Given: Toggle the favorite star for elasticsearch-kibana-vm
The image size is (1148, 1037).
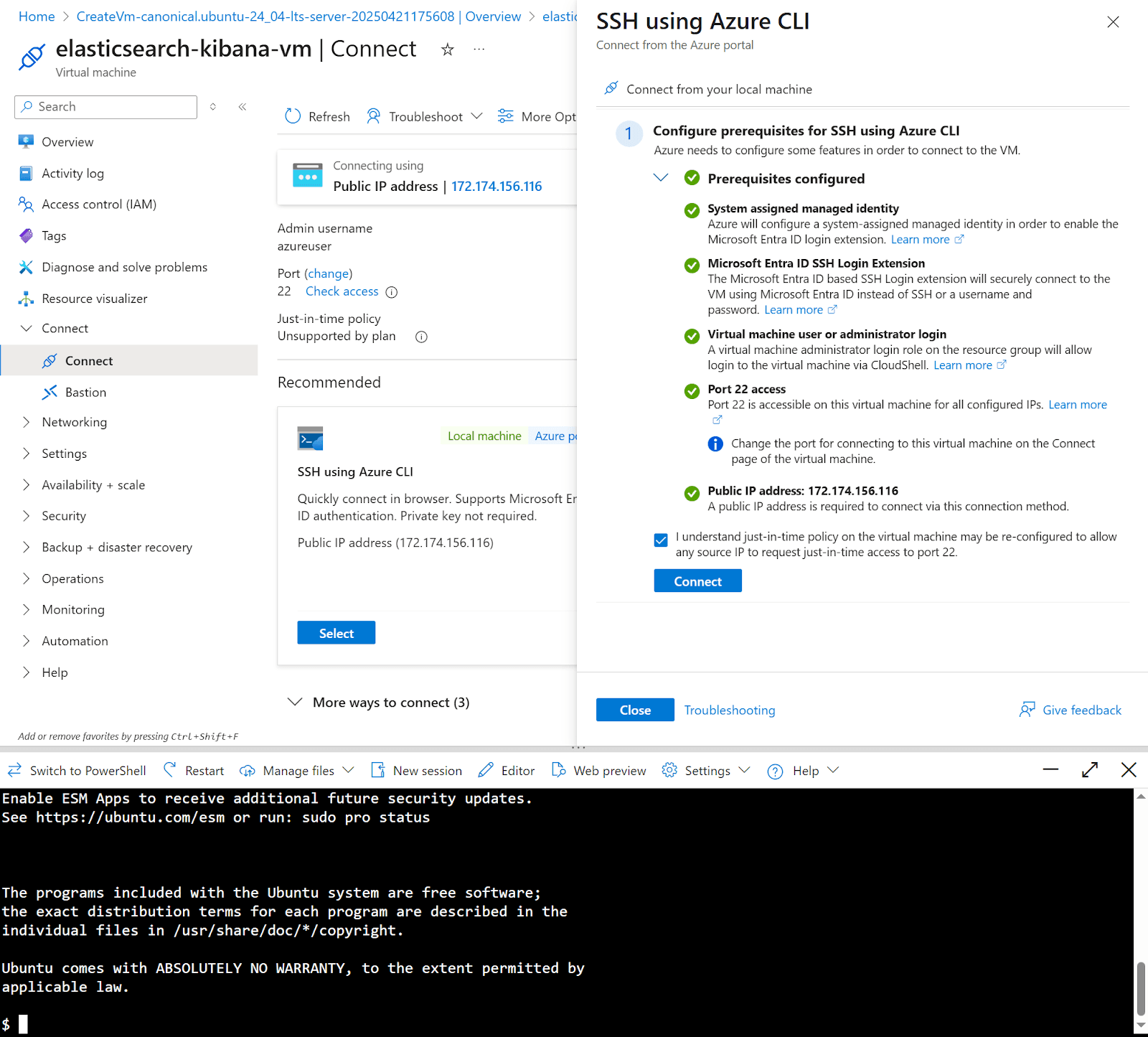Looking at the screenshot, I should [x=447, y=49].
